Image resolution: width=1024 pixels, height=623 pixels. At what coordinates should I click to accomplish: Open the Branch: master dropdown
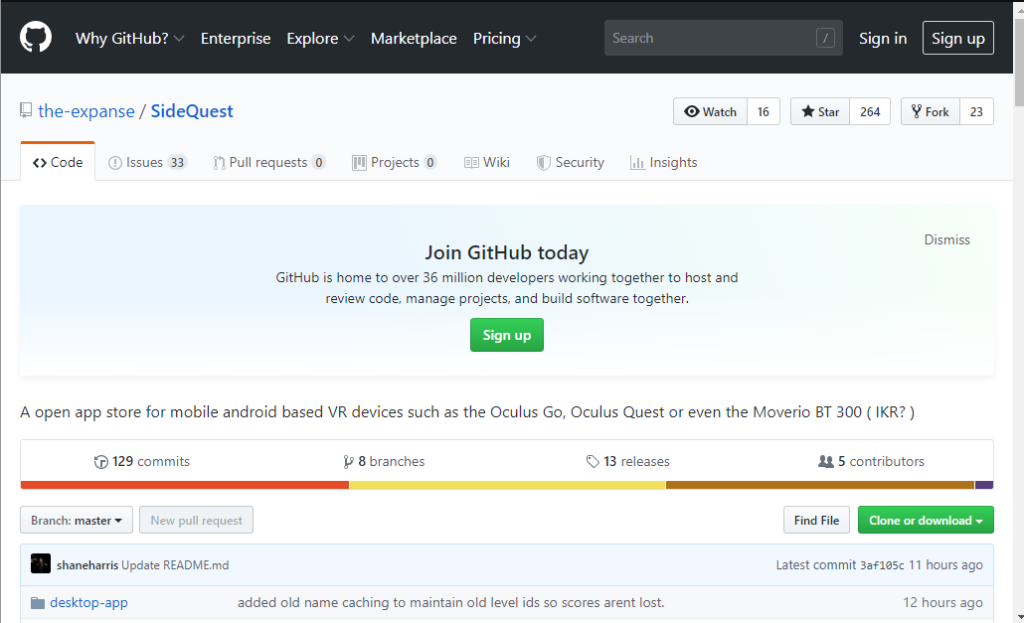coord(76,520)
